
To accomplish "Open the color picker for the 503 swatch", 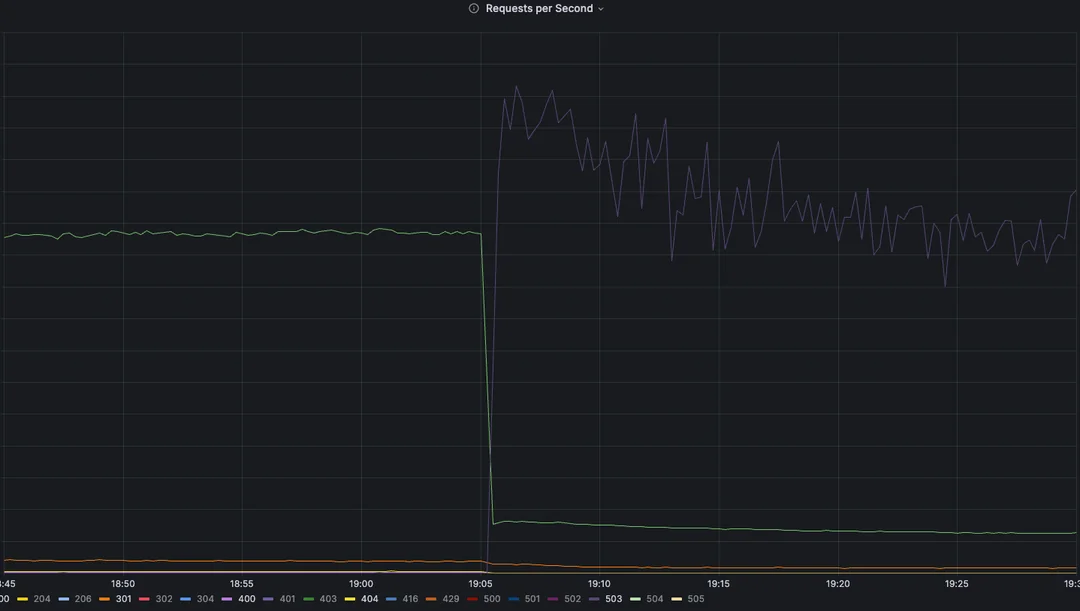I will [594, 599].
